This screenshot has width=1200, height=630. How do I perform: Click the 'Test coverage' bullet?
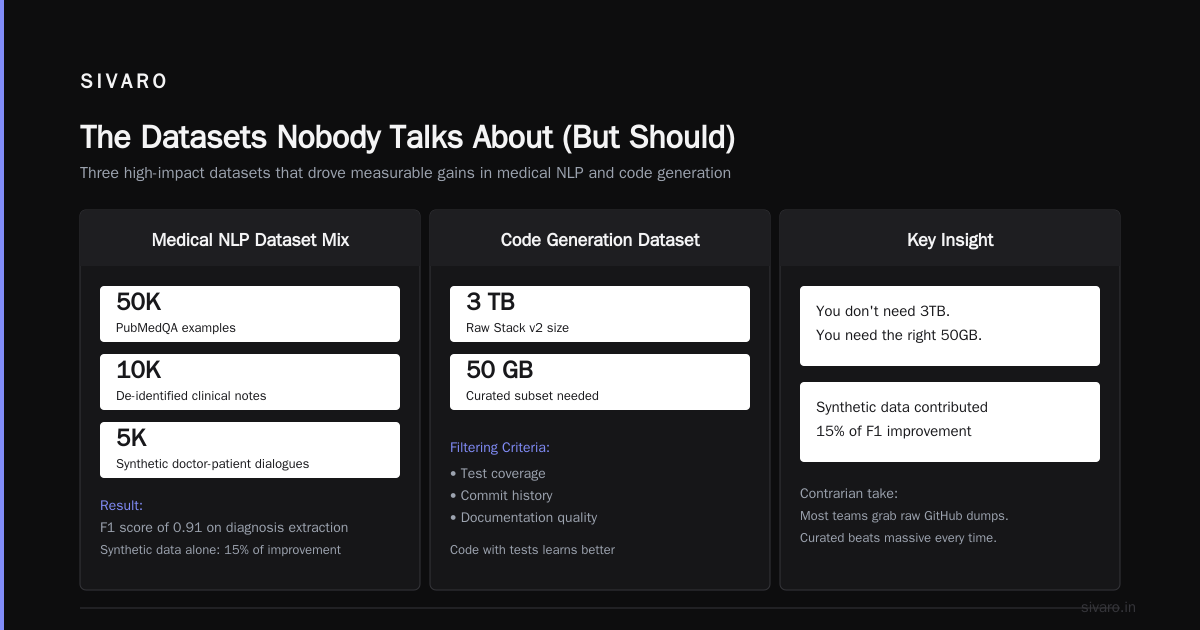[x=498, y=474]
